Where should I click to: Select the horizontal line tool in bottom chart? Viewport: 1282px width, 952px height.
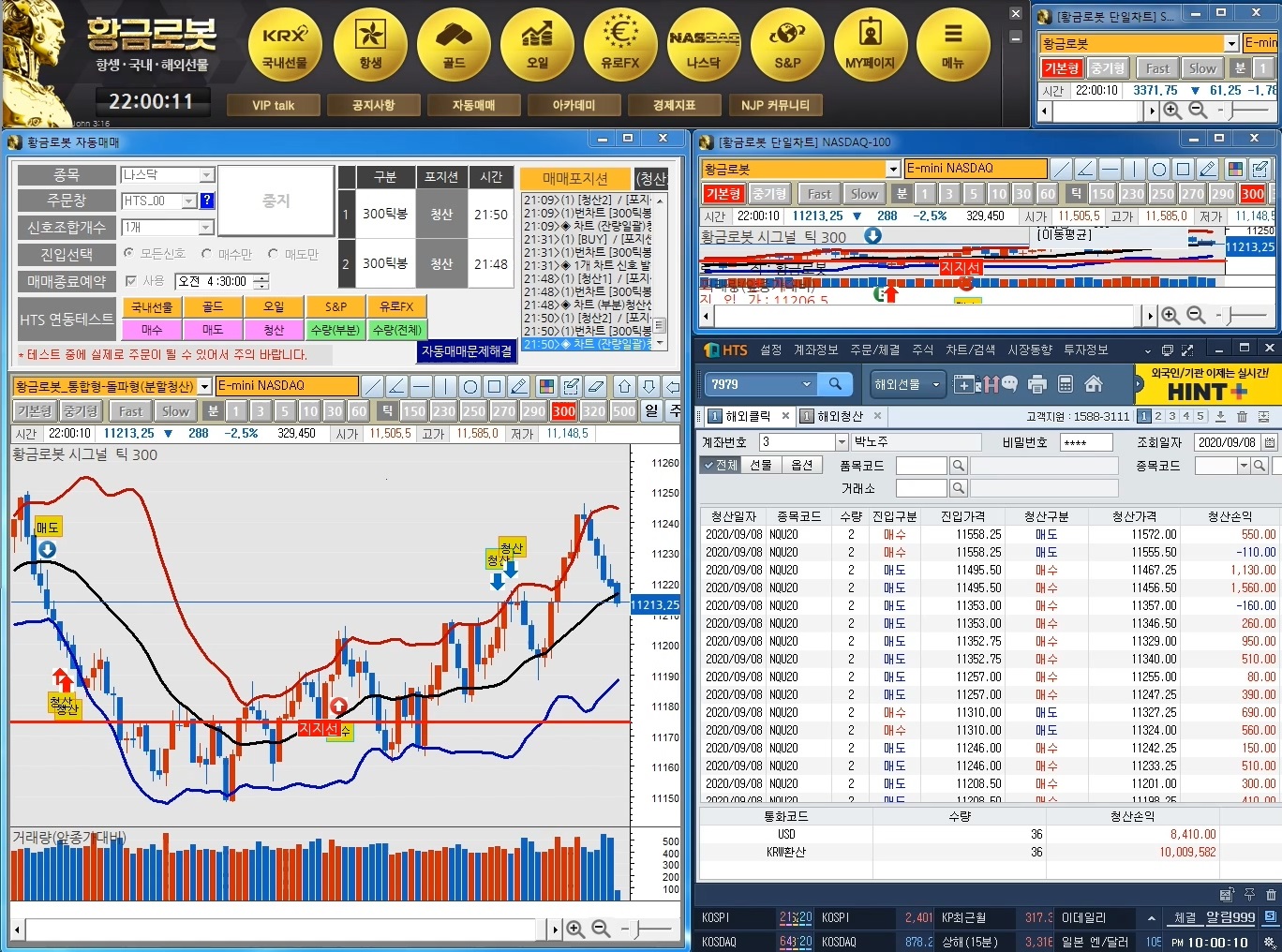coord(421,386)
